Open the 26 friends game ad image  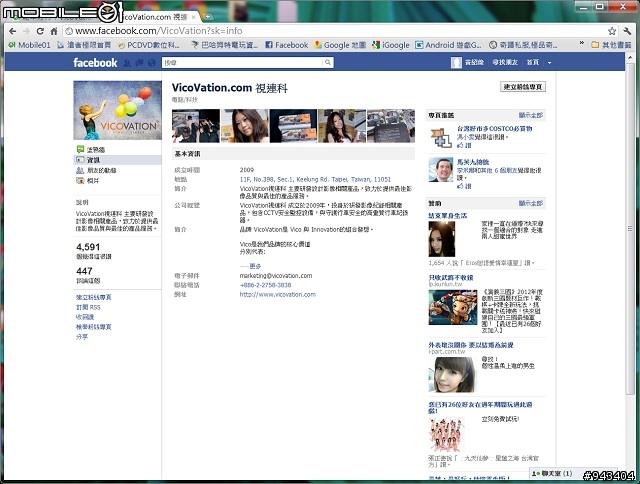tap(447, 434)
